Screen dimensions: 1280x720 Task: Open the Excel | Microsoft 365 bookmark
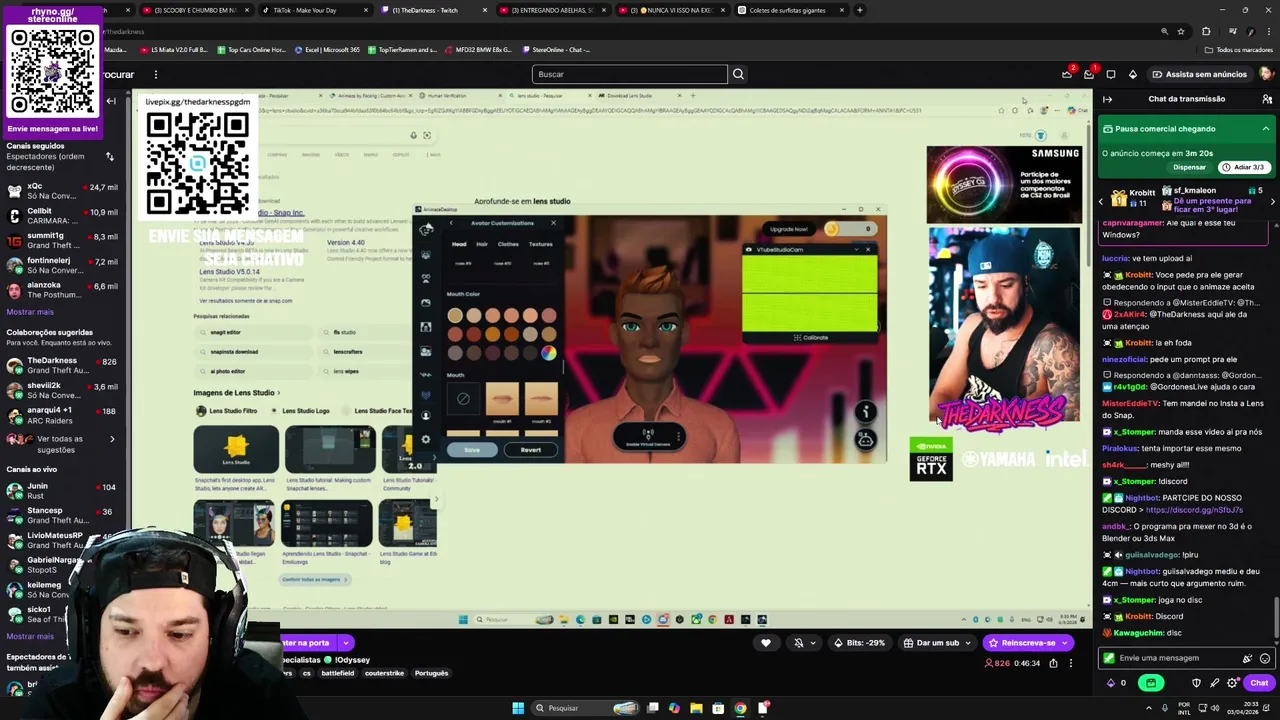coord(327,49)
